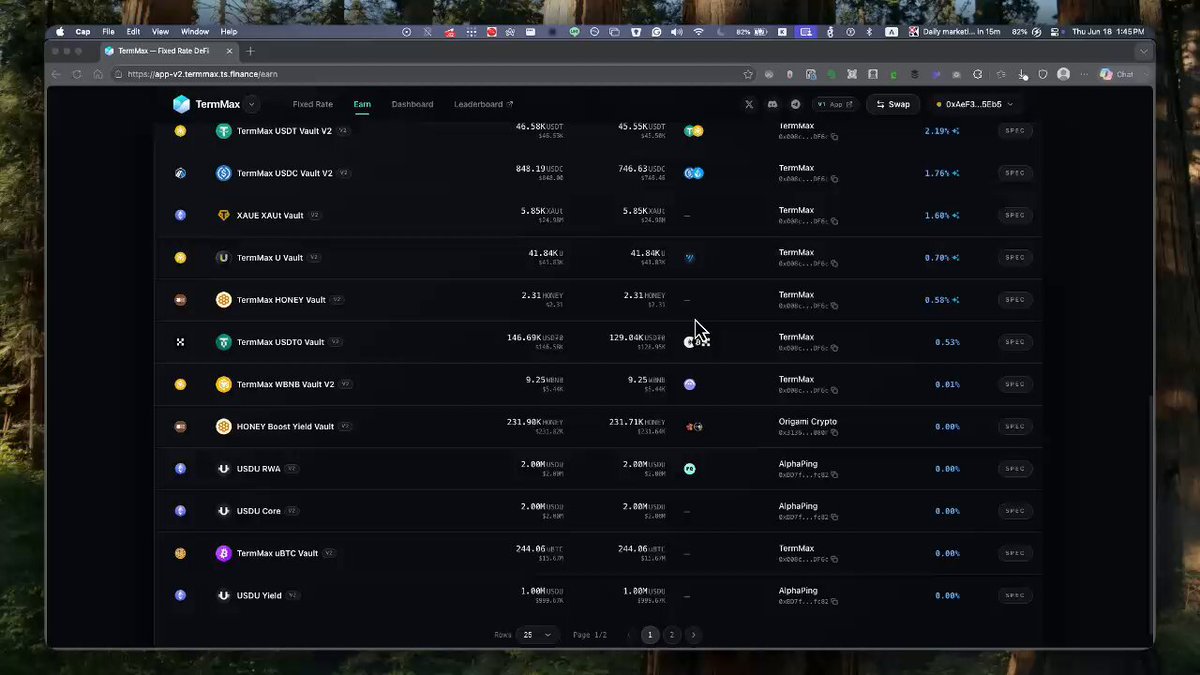Open the V1 App link
Image resolution: width=1200 pixels, height=675 pixels.
[x=835, y=104]
